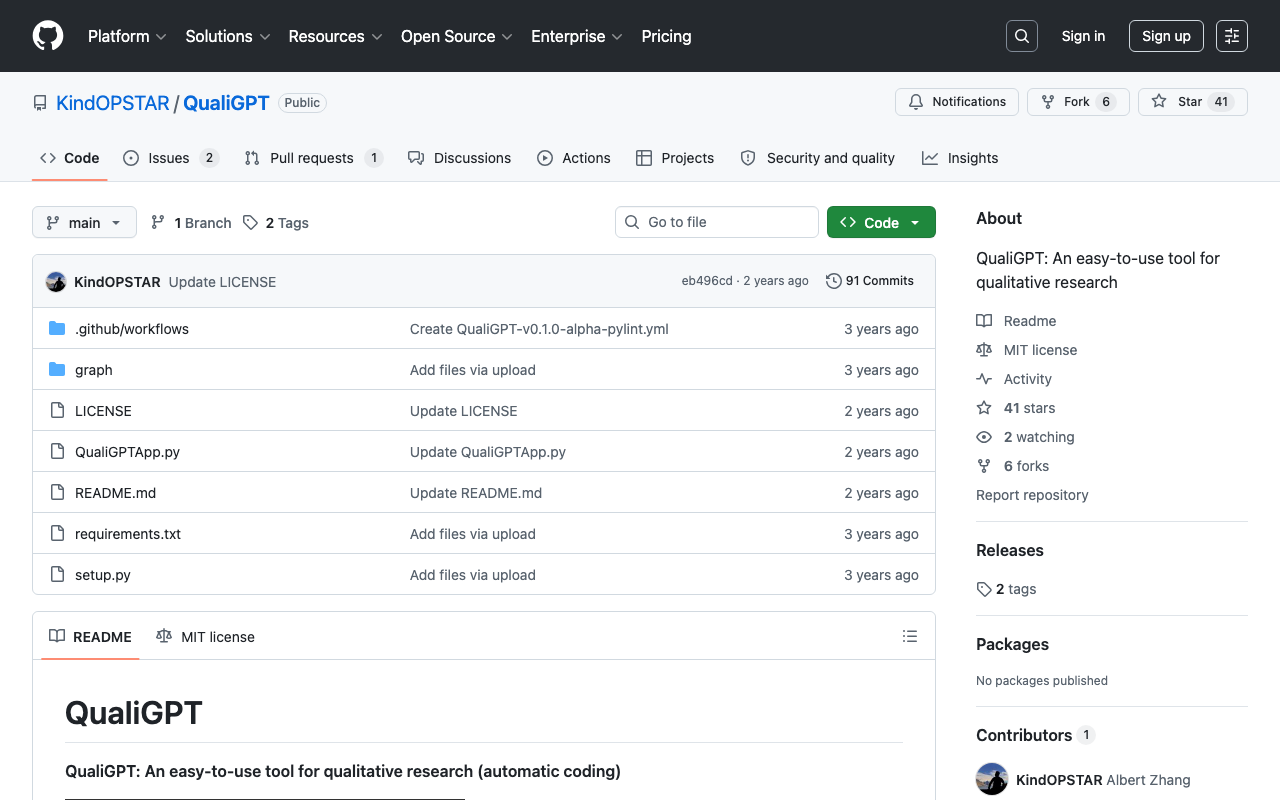
Task: Click the repository book icon beside KindOPSTAR
Action: (x=40, y=103)
